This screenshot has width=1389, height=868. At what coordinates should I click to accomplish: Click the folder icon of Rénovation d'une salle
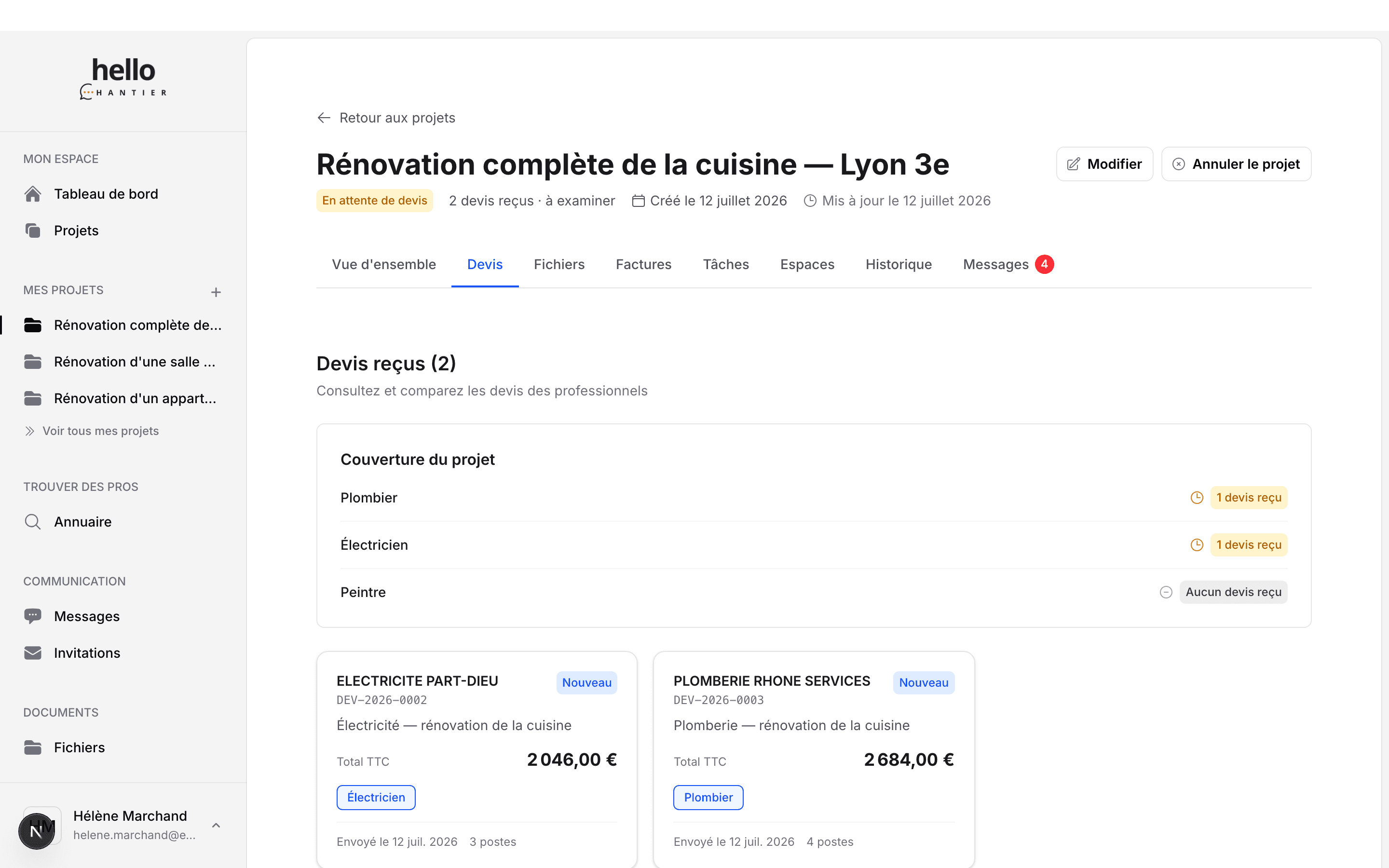(x=33, y=362)
